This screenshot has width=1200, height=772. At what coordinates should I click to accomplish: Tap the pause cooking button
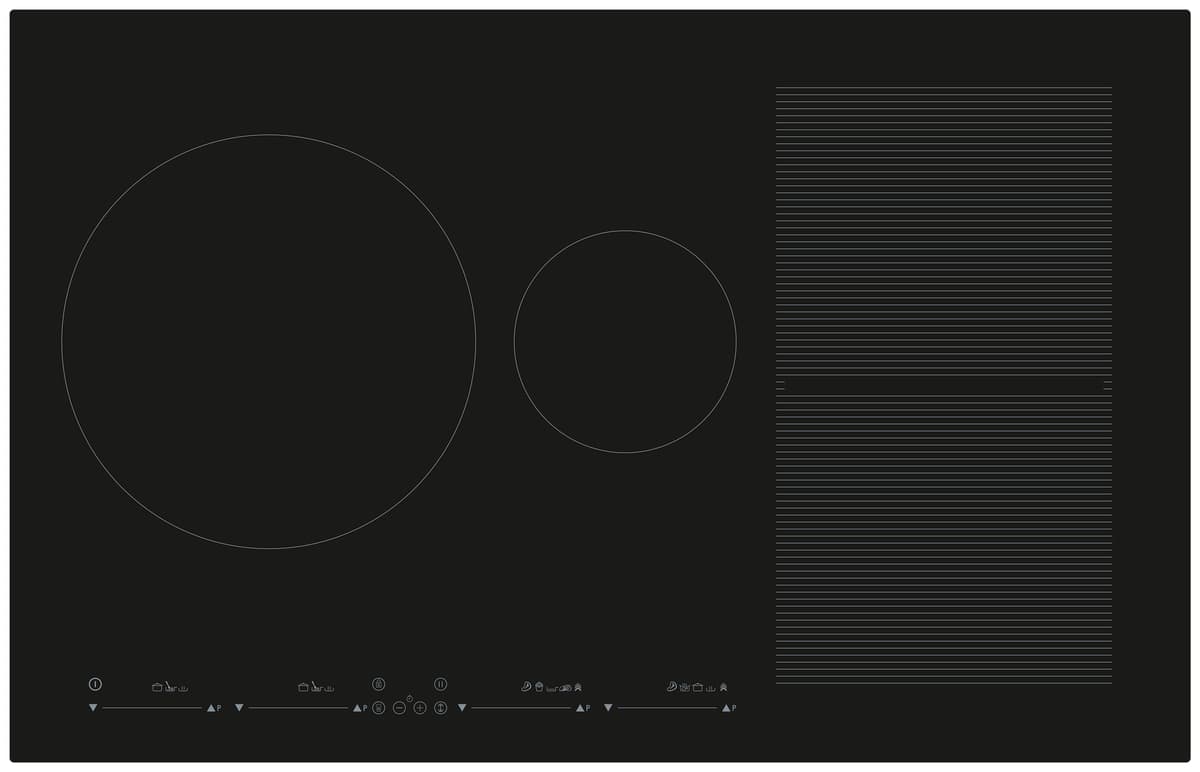[x=440, y=684]
